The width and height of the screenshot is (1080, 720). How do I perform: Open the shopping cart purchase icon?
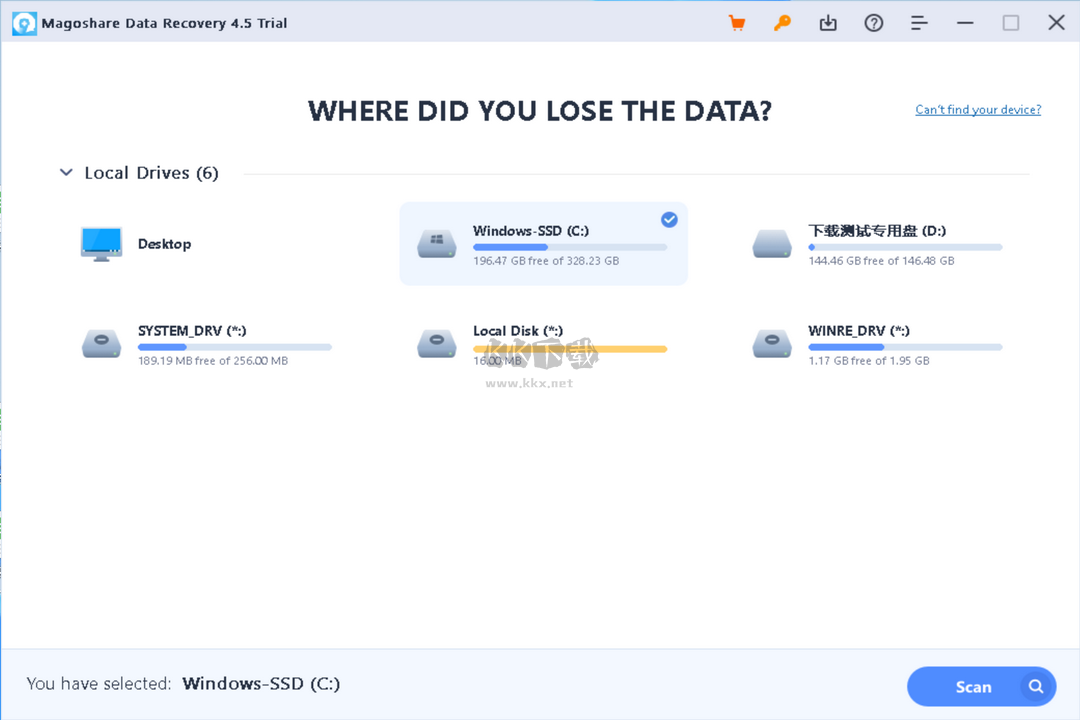click(x=737, y=23)
